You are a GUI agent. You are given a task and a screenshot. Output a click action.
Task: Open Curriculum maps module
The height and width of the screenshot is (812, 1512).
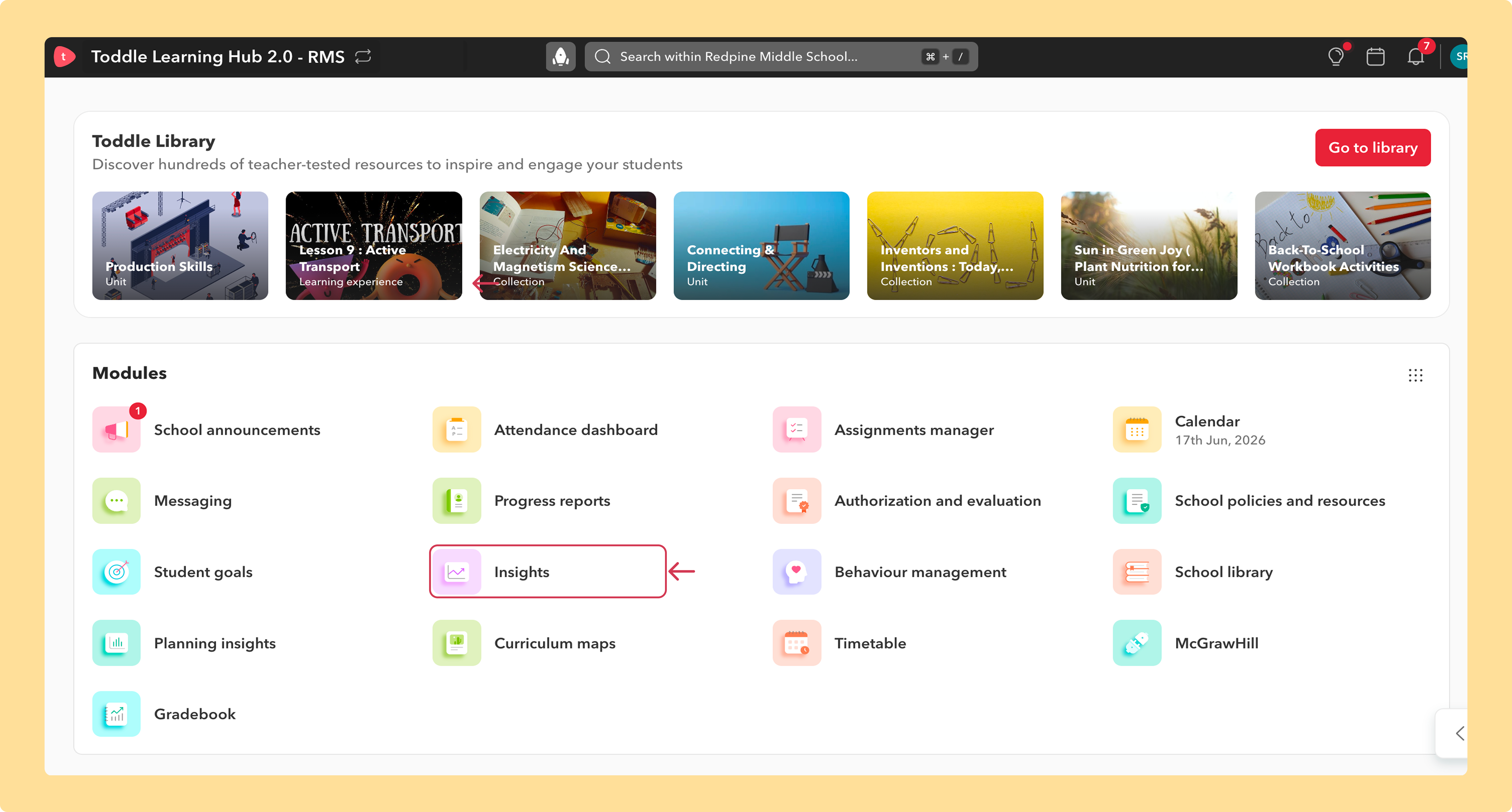(524, 643)
